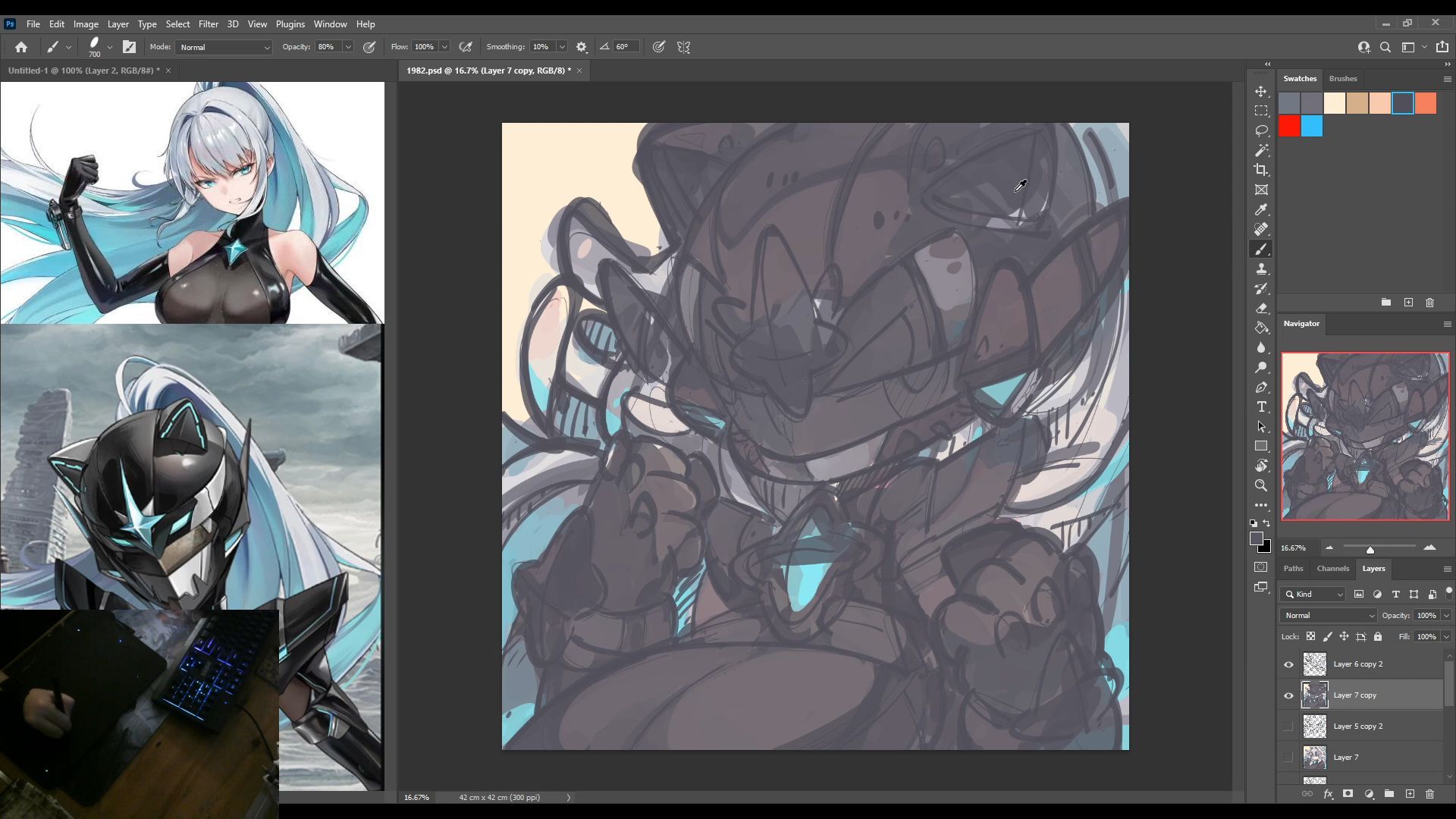Screen dimensions: 1456x819
Task: Open the layer filter Kind dropdown
Action: coord(1314,595)
